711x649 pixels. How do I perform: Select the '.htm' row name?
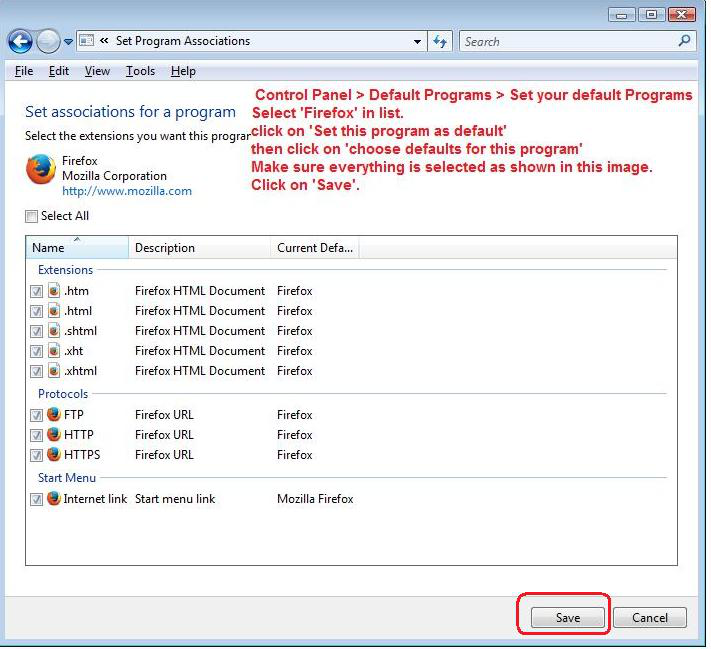tap(76, 291)
